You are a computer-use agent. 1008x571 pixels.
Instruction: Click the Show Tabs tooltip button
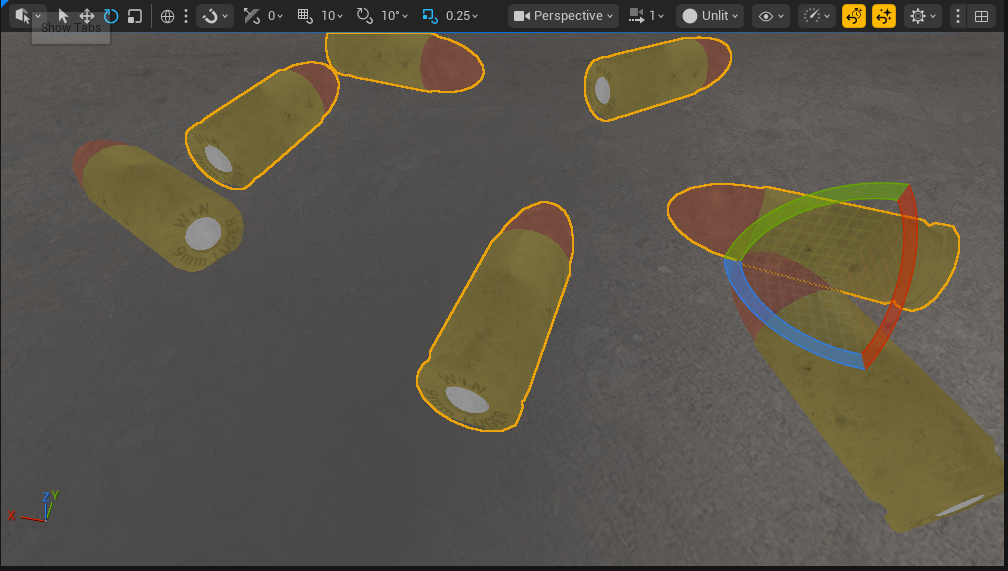pyautogui.click(x=71, y=28)
